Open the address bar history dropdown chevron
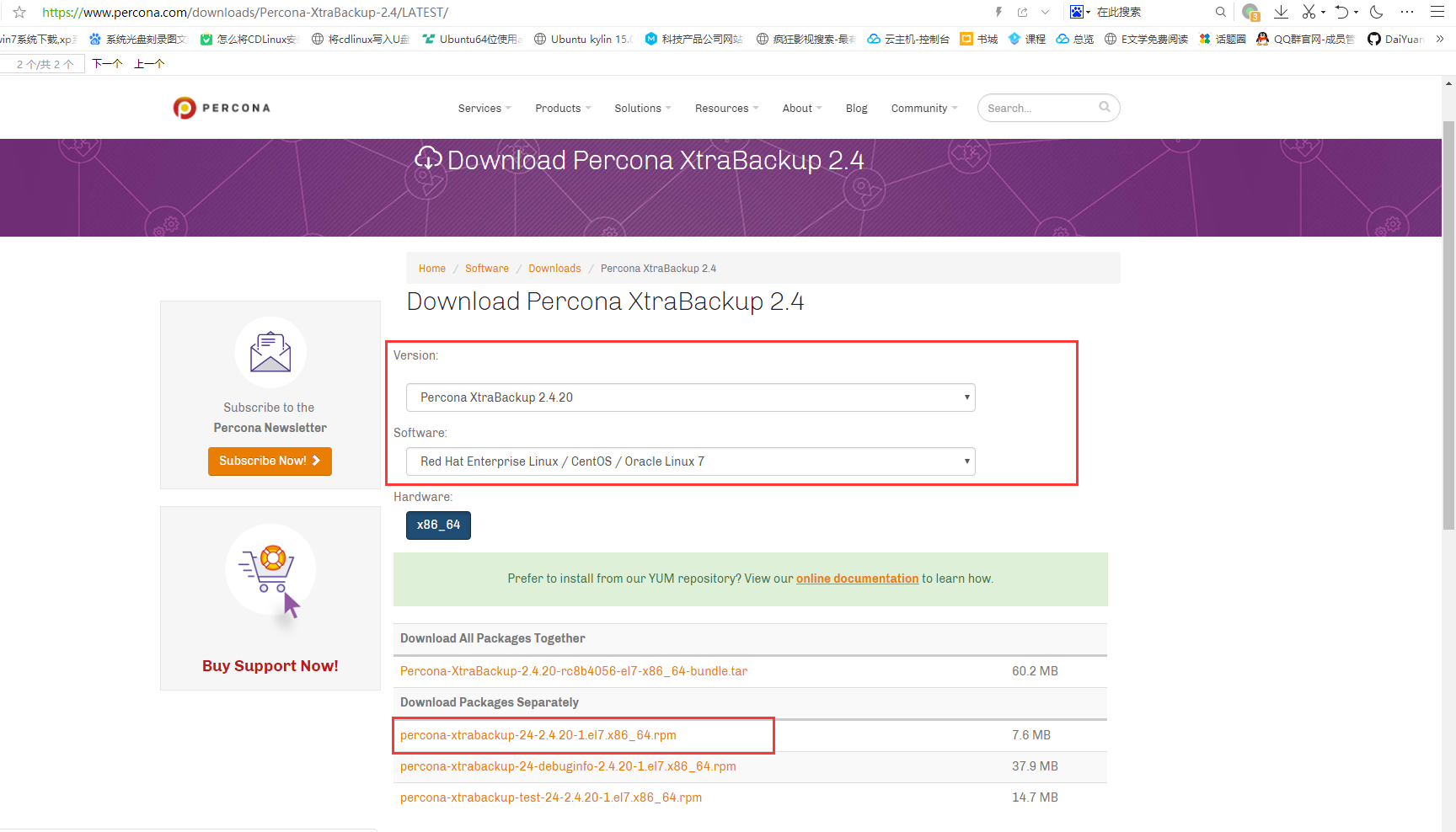Viewport: 1456px width, 832px height. click(x=1046, y=12)
